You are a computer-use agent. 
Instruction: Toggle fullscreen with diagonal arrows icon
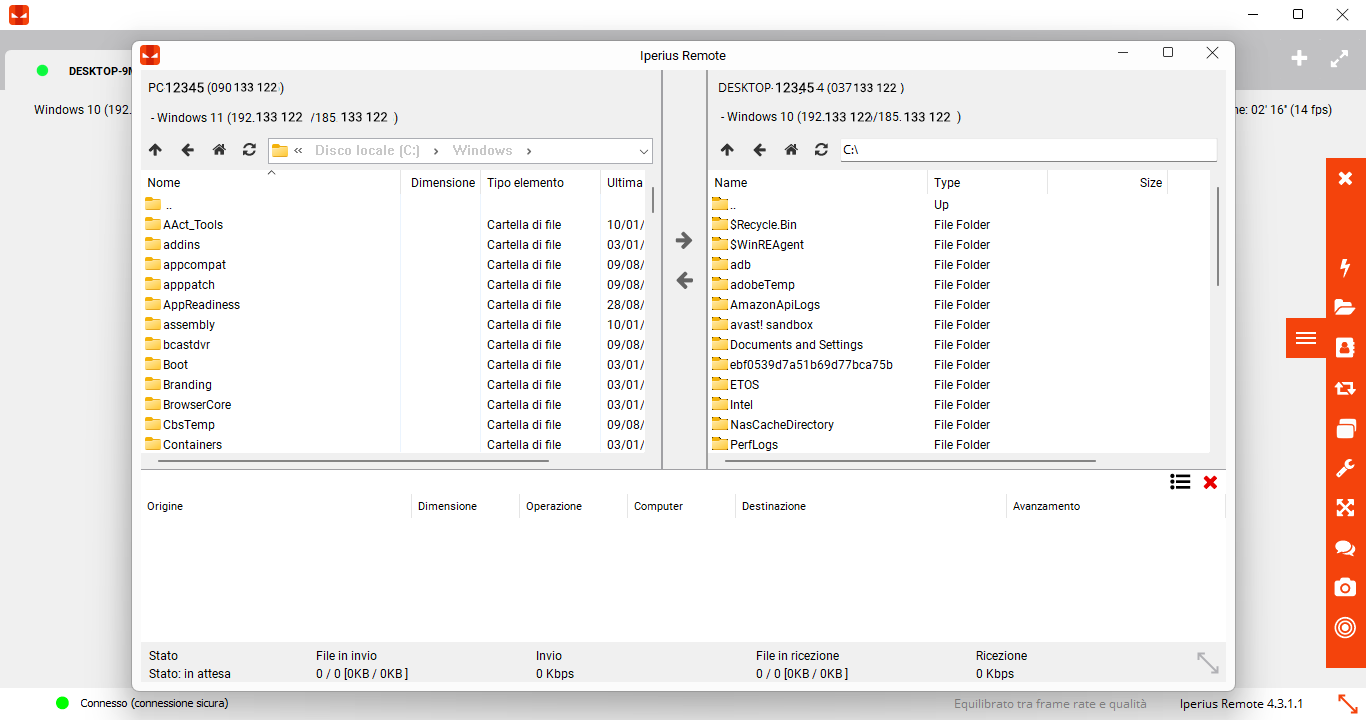click(1340, 58)
